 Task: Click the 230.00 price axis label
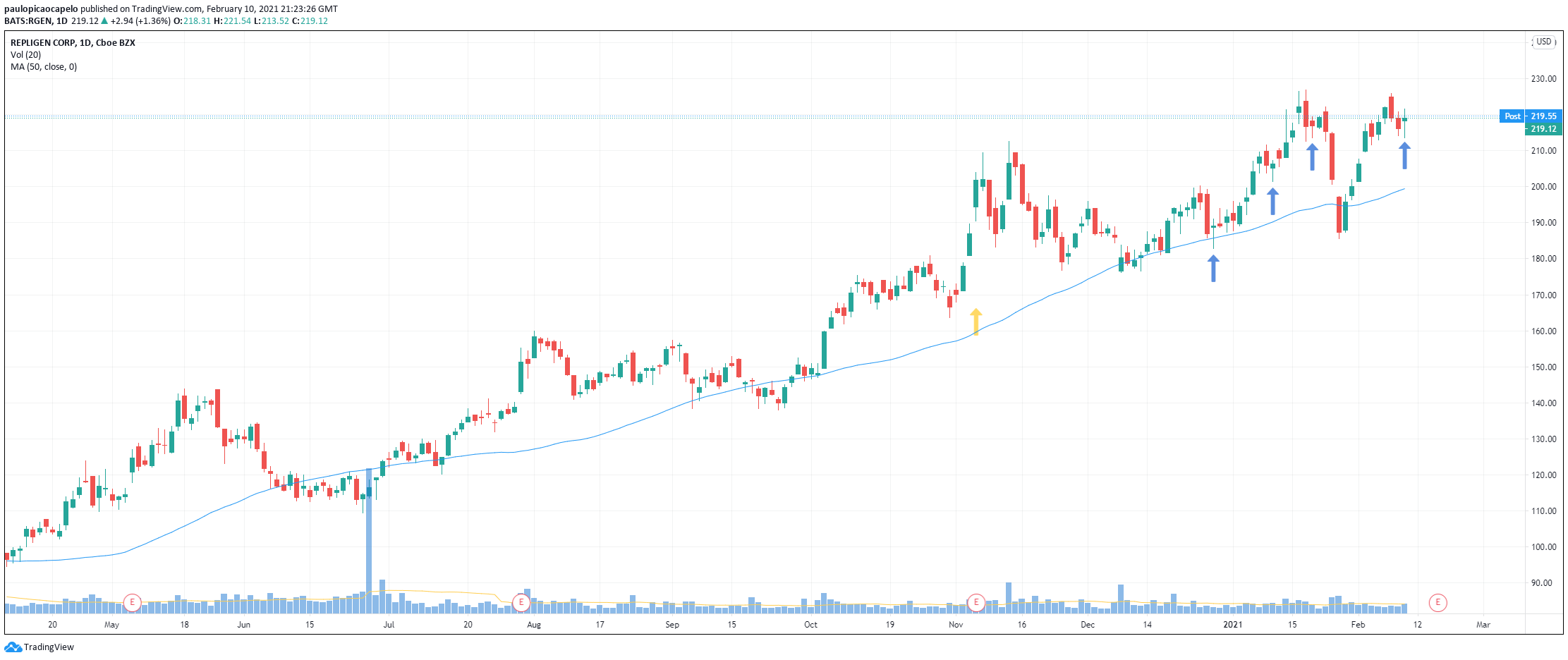(1543, 79)
